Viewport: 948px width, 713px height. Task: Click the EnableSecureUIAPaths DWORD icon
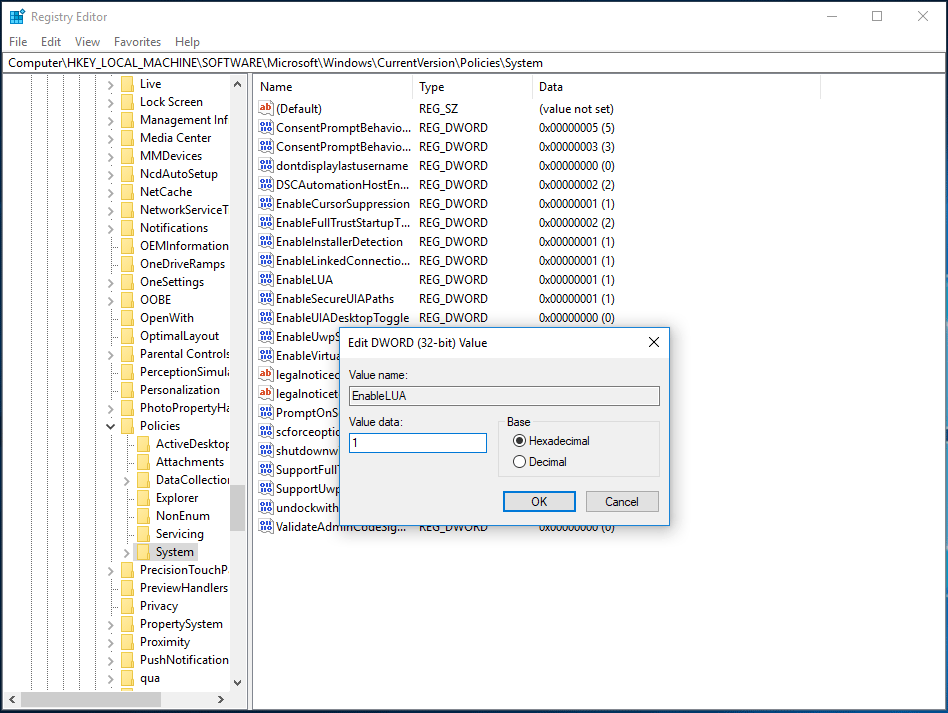click(x=265, y=298)
